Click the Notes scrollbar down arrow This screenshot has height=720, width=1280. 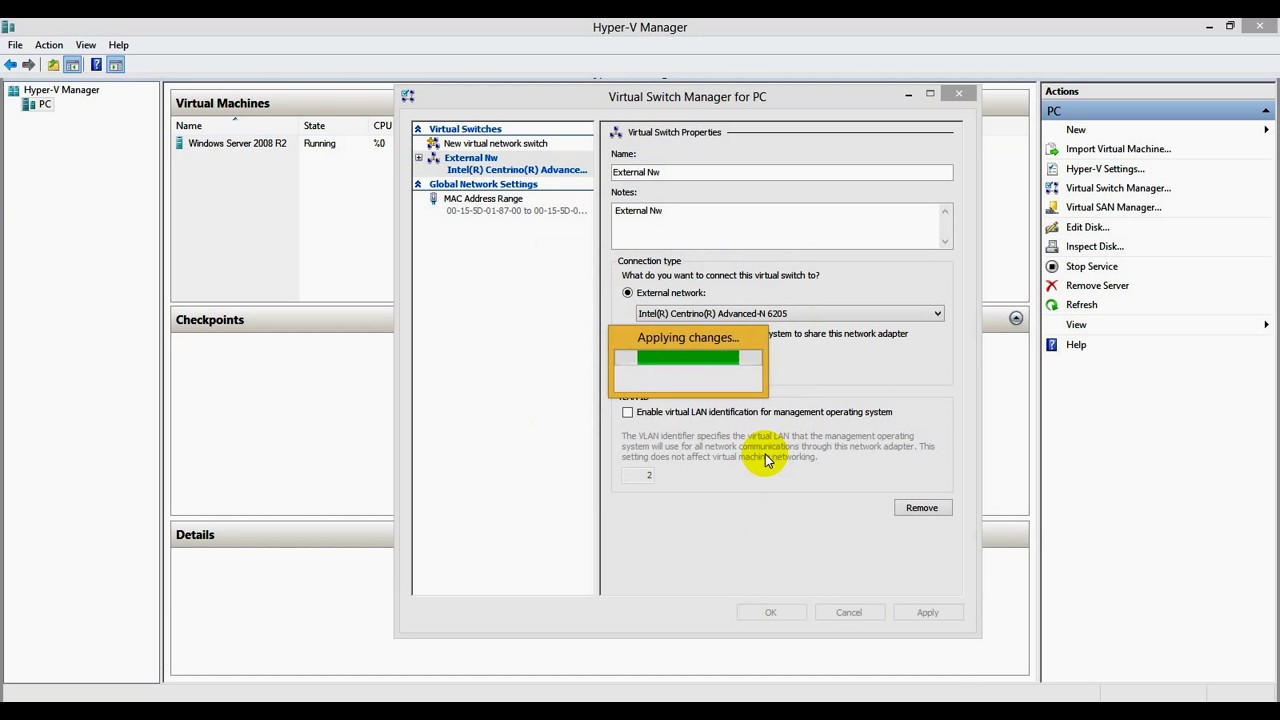point(945,242)
